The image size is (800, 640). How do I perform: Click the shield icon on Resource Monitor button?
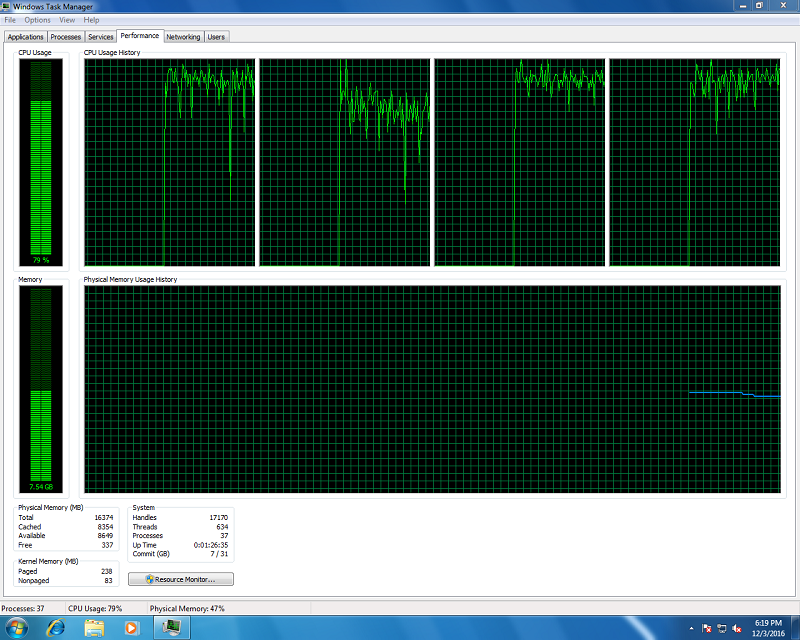point(149,579)
